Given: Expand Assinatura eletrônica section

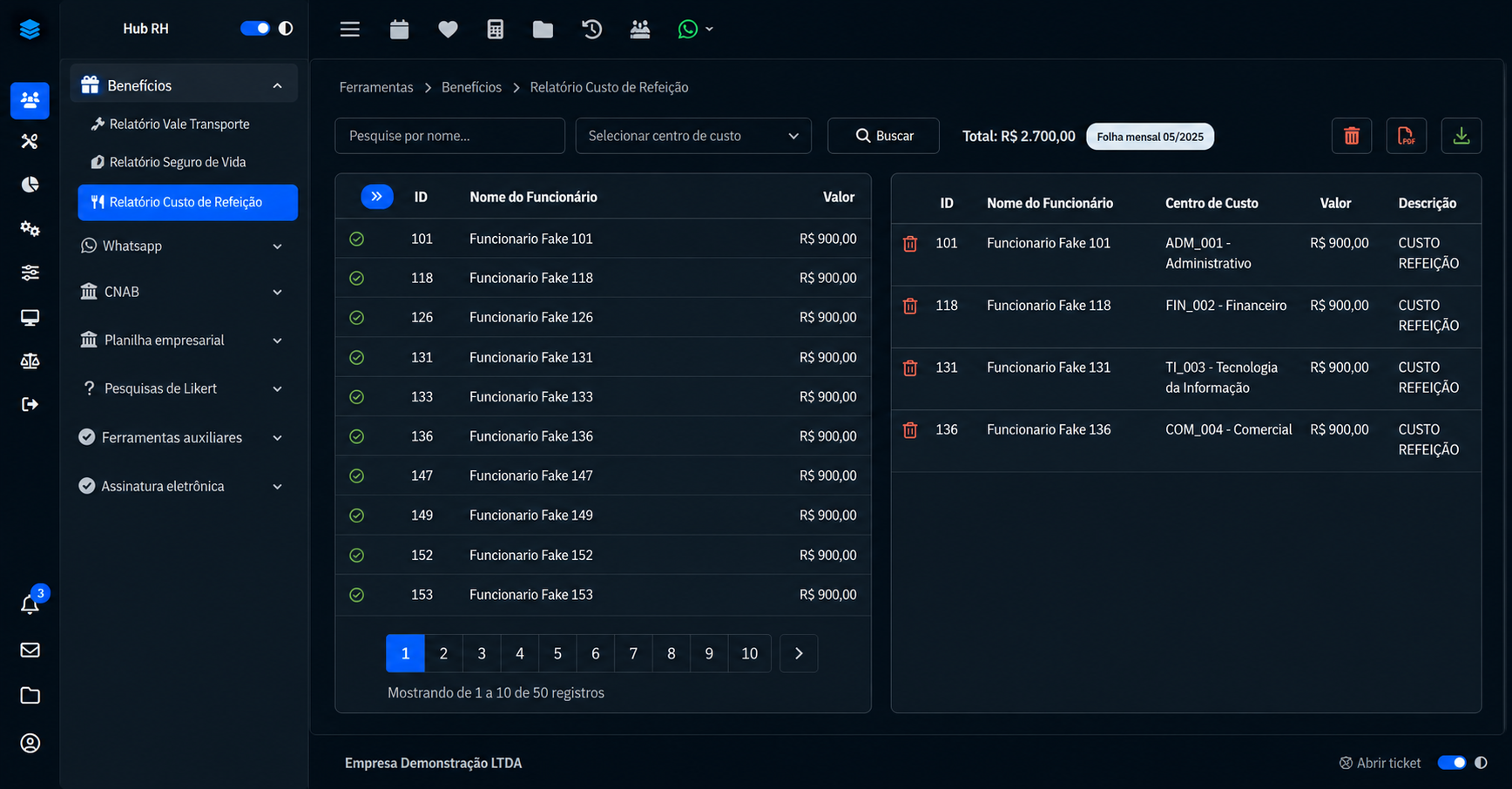Looking at the screenshot, I should tap(184, 486).
